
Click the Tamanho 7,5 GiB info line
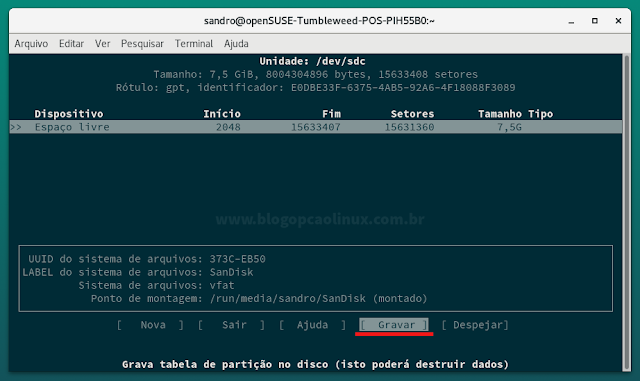(316, 74)
